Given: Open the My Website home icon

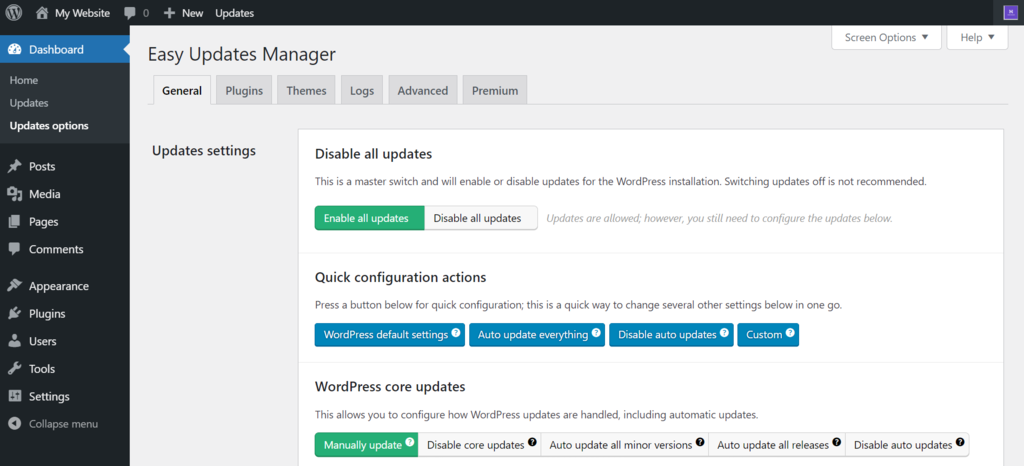Looking at the screenshot, I should coord(42,12).
